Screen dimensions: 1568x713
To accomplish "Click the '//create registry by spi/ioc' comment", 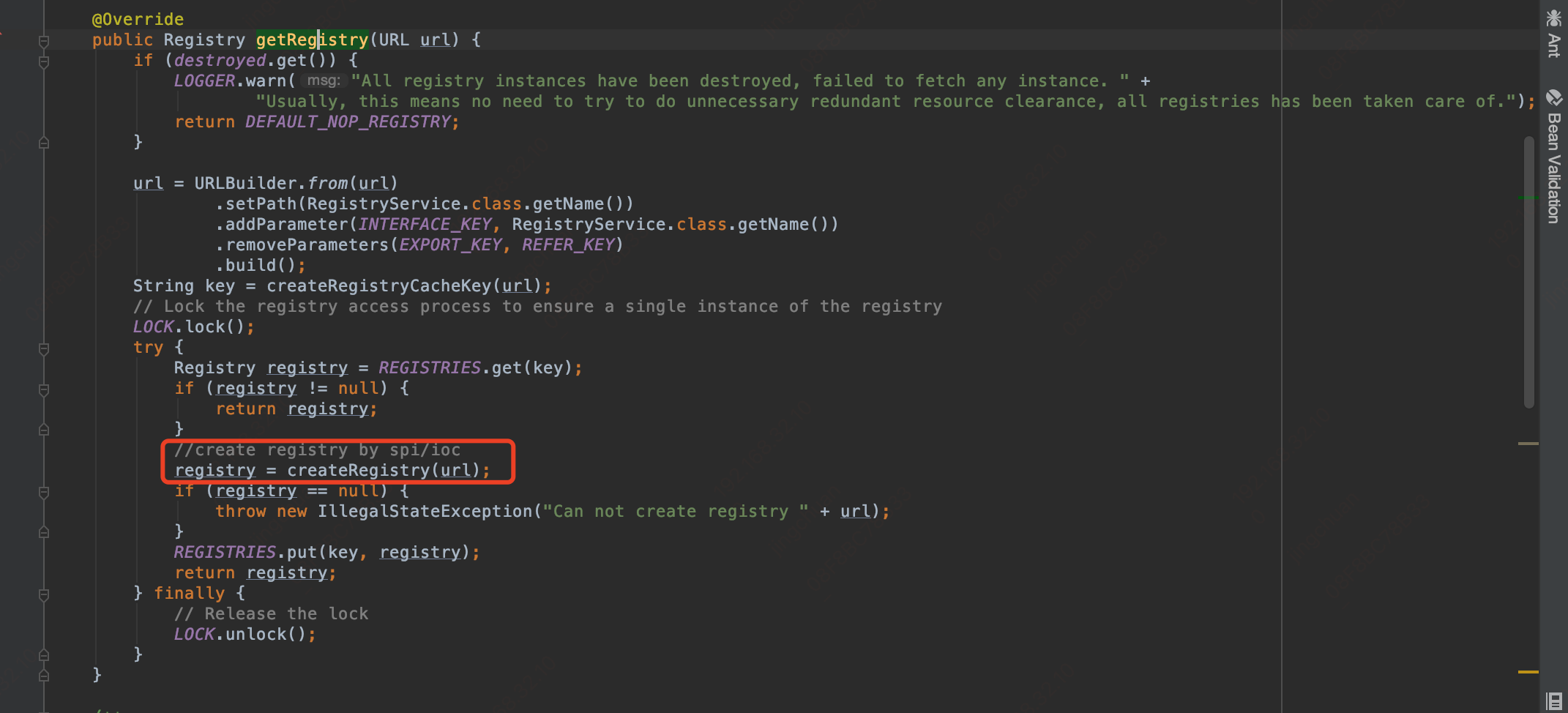I will [x=317, y=449].
